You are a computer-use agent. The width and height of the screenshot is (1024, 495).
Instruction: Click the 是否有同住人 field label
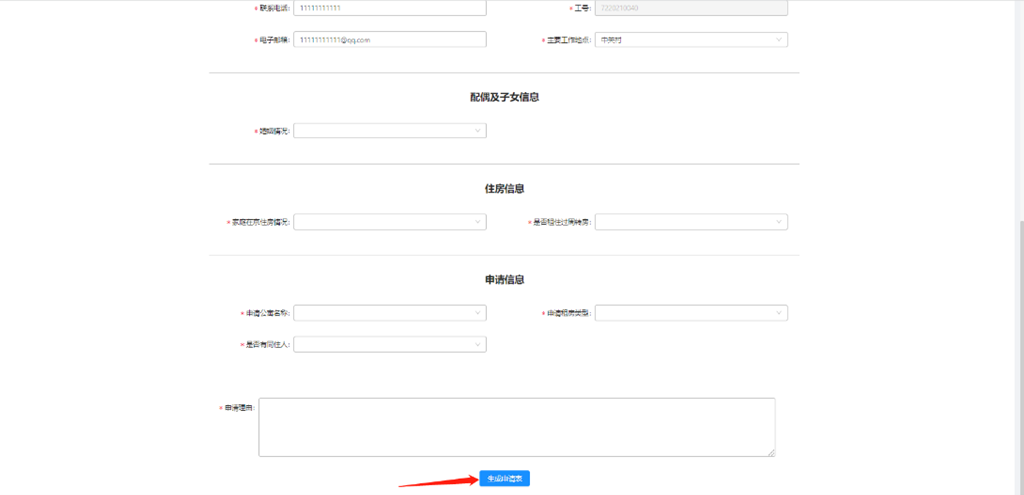(266, 345)
